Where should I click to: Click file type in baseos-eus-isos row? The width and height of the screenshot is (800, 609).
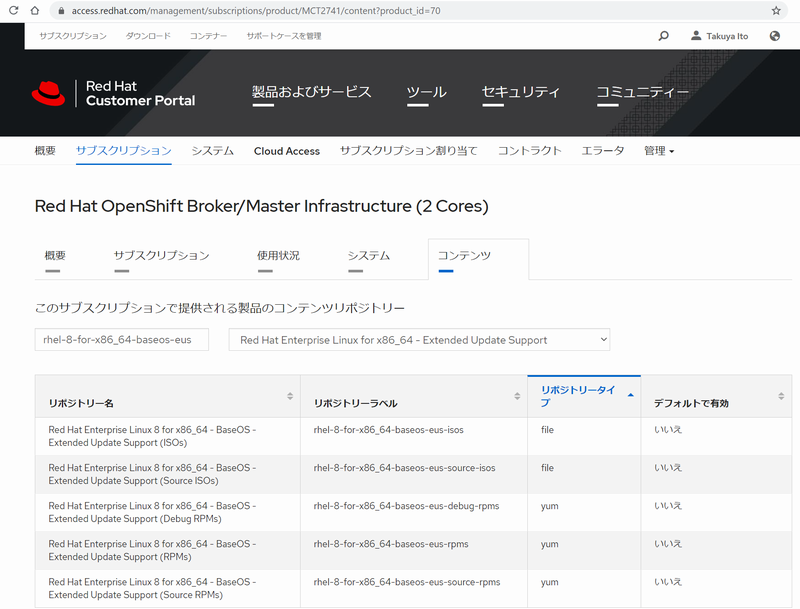(547, 430)
